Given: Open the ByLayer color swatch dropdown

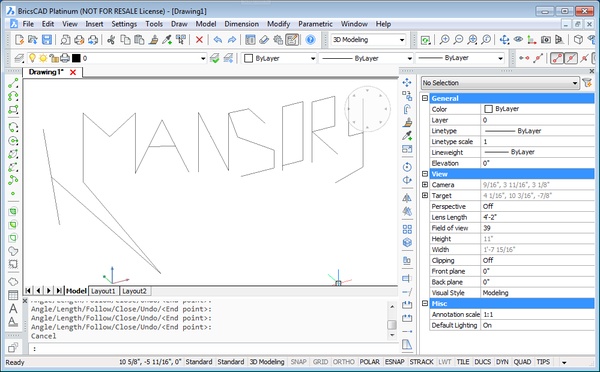Looking at the screenshot, I should pyautogui.click(x=280, y=58).
